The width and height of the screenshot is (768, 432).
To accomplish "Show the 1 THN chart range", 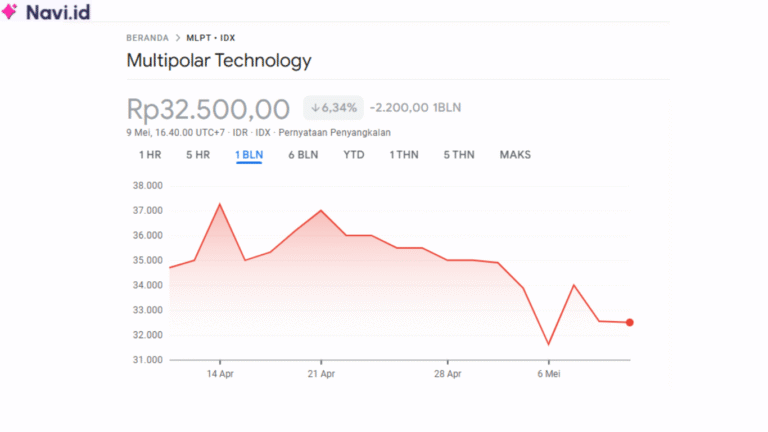I will pyautogui.click(x=404, y=155).
